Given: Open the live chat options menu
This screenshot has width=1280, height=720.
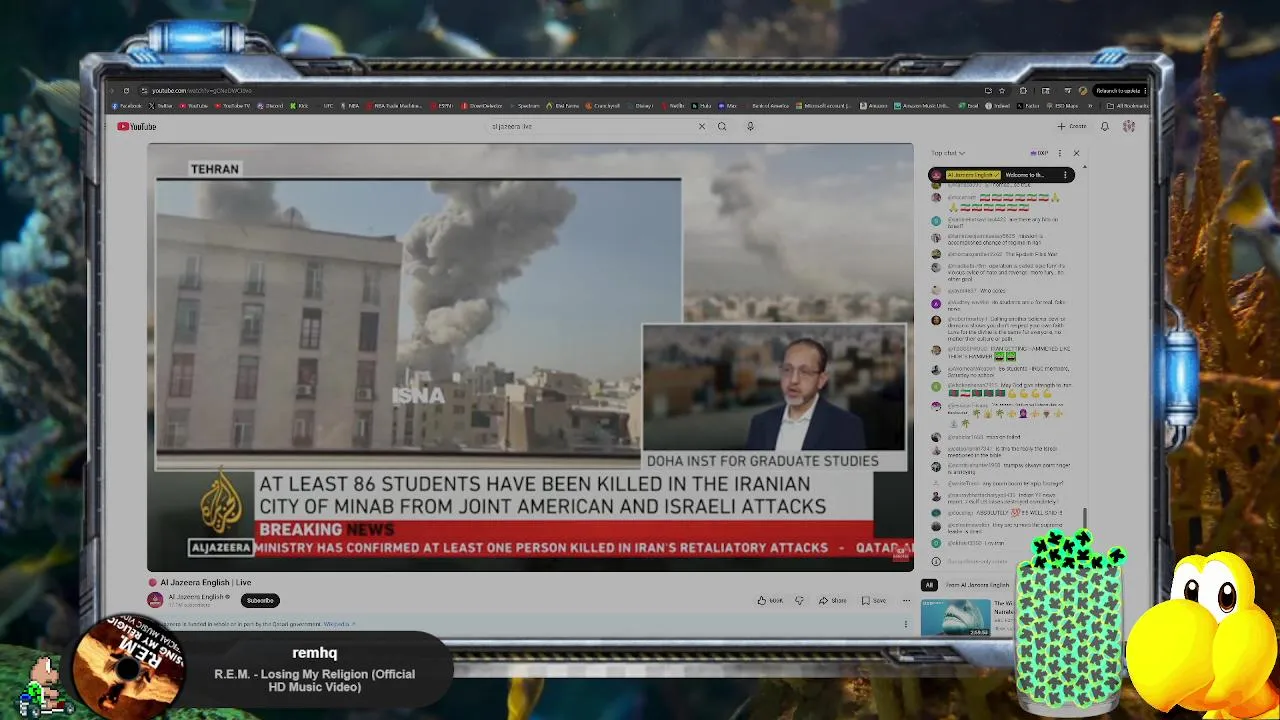Looking at the screenshot, I should coord(1059,153).
